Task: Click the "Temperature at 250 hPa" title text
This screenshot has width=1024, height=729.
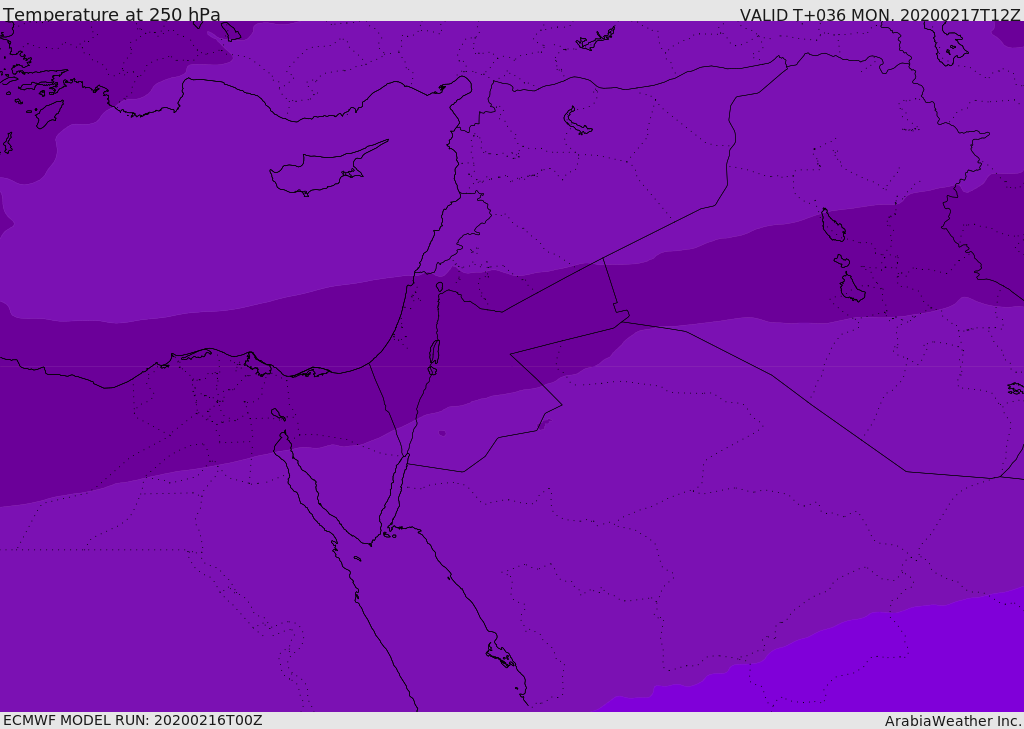Action: click(112, 14)
